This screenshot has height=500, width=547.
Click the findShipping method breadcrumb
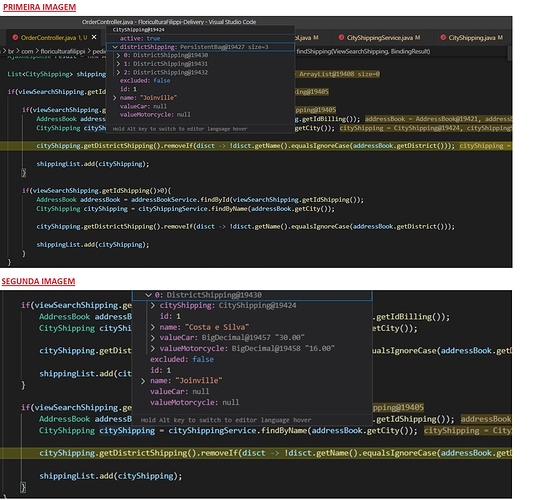click(x=363, y=52)
